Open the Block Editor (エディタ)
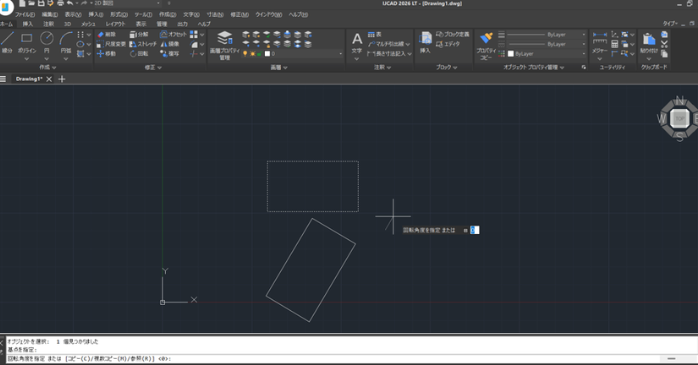The height and width of the screenshot is (365, 698). click(x=447, y=44)
